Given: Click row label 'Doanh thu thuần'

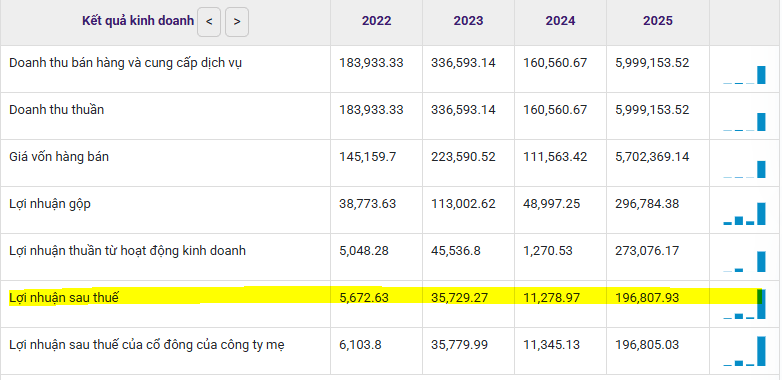Looking at the screenshot, I should click(x=56, y=110).
